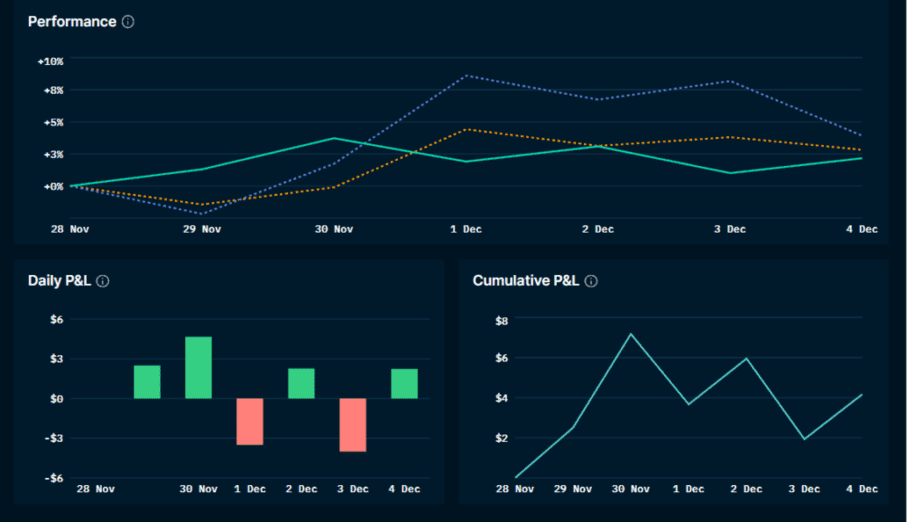Screen dimensions: 924x522
Task: Click the Cumulative P&L info icon
Action: [x=591, y=281]
